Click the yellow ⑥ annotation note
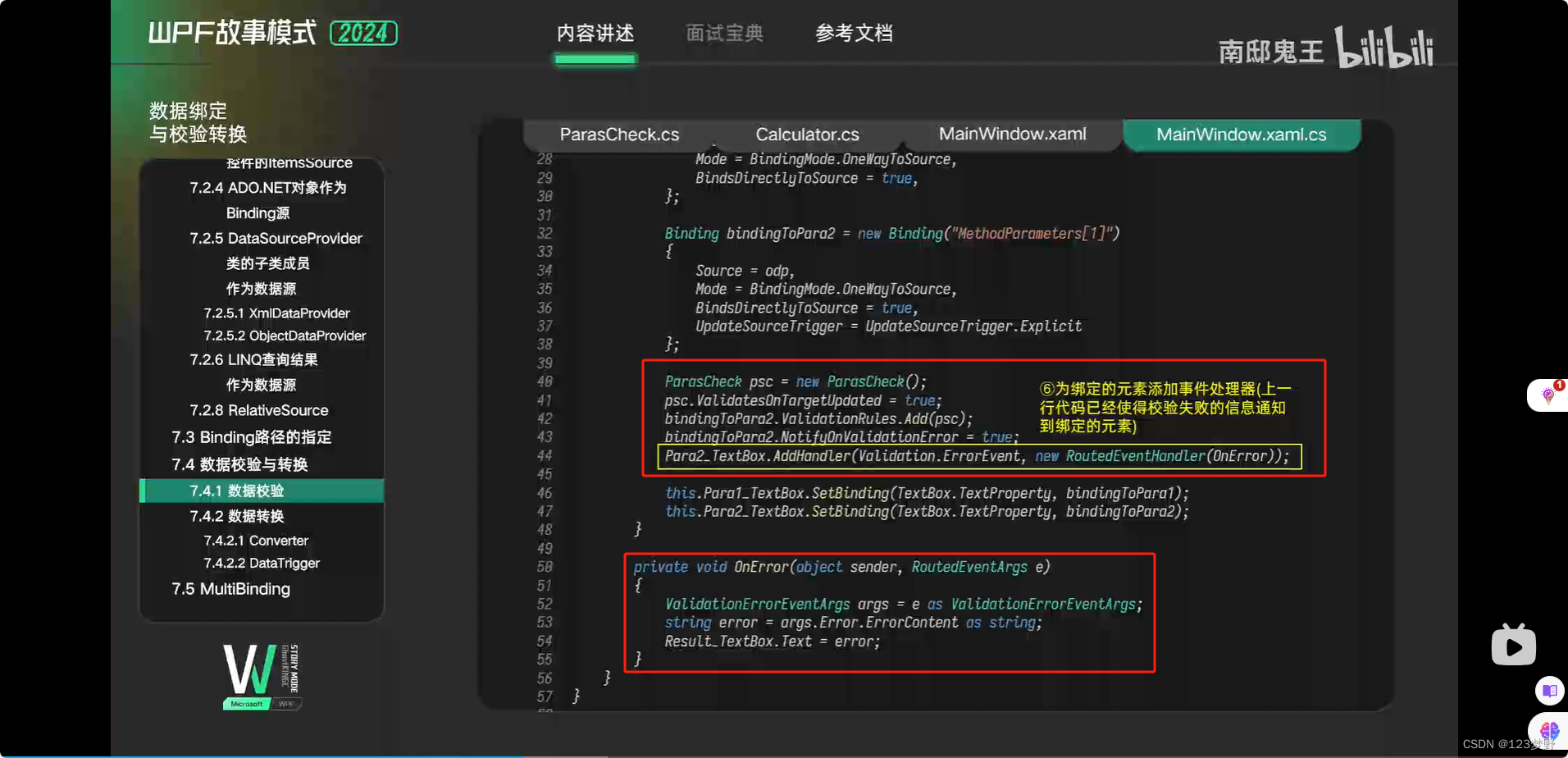1568x758 pixels. point(1165,408)
